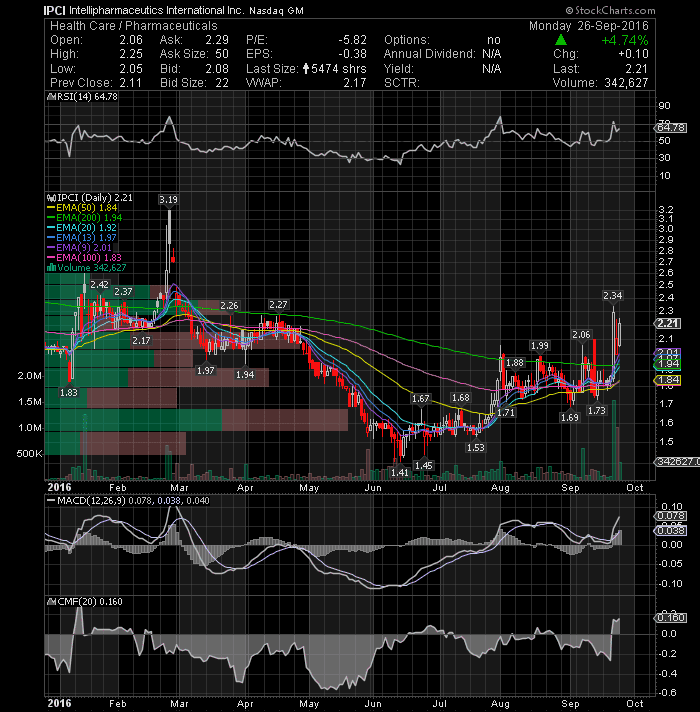Click the IPCI ticker symbol in the header

click(54, 10)
